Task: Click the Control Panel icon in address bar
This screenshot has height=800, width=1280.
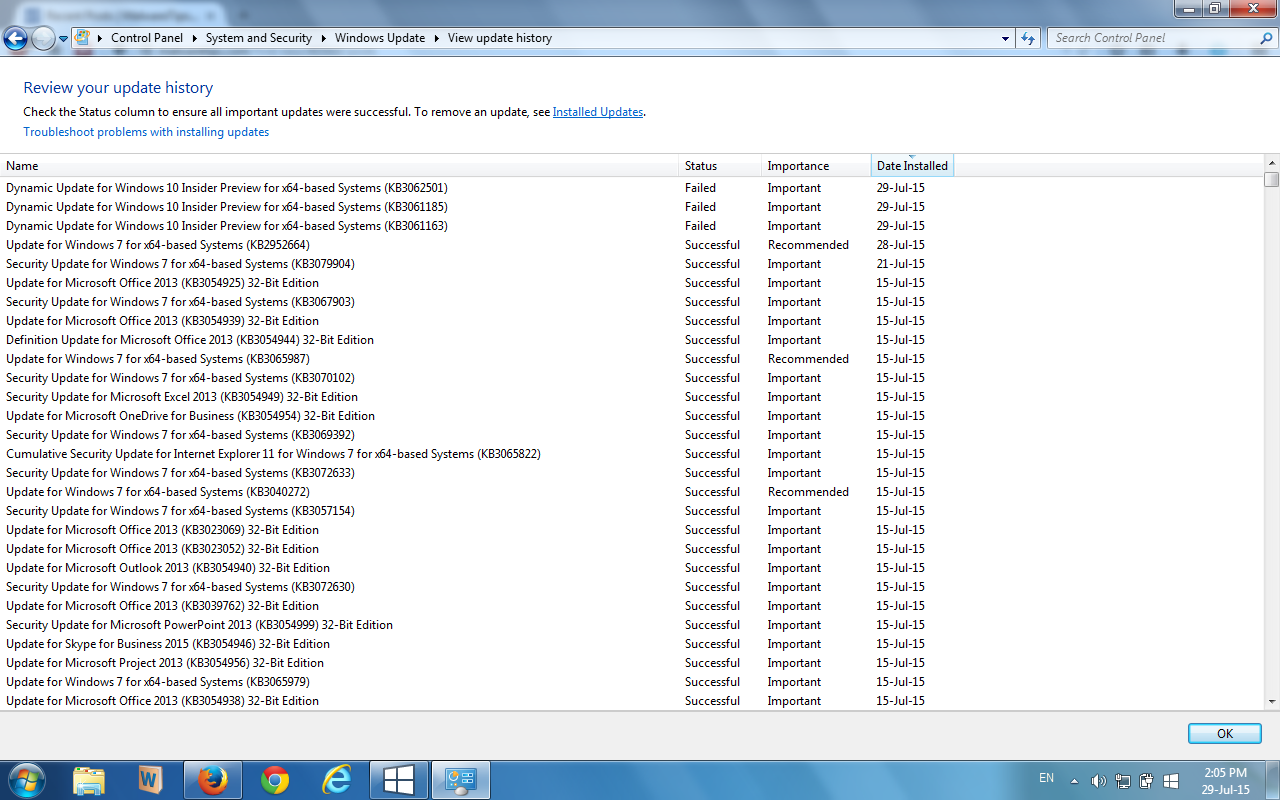Action: click(x=83, y=38)
